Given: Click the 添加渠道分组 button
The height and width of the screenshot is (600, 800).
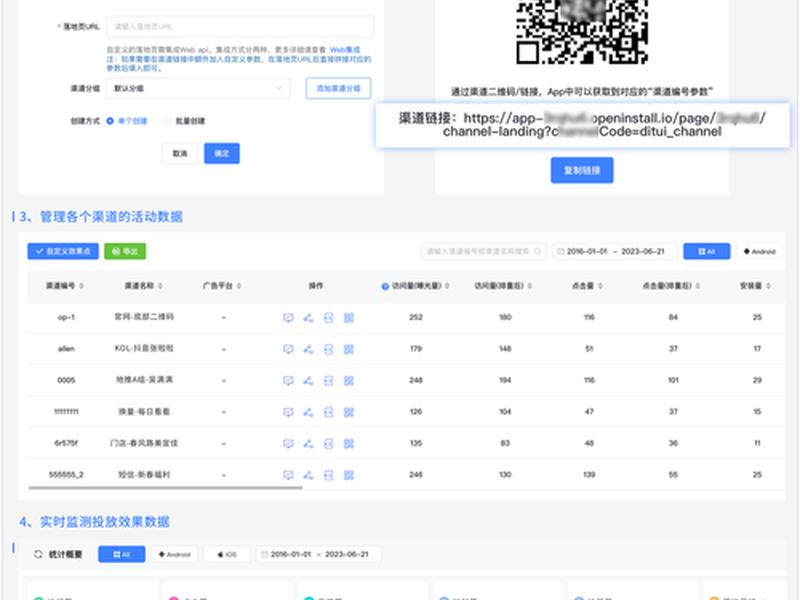Looking at the screenshot, I should pyautogui.click(x=338, y=88).
